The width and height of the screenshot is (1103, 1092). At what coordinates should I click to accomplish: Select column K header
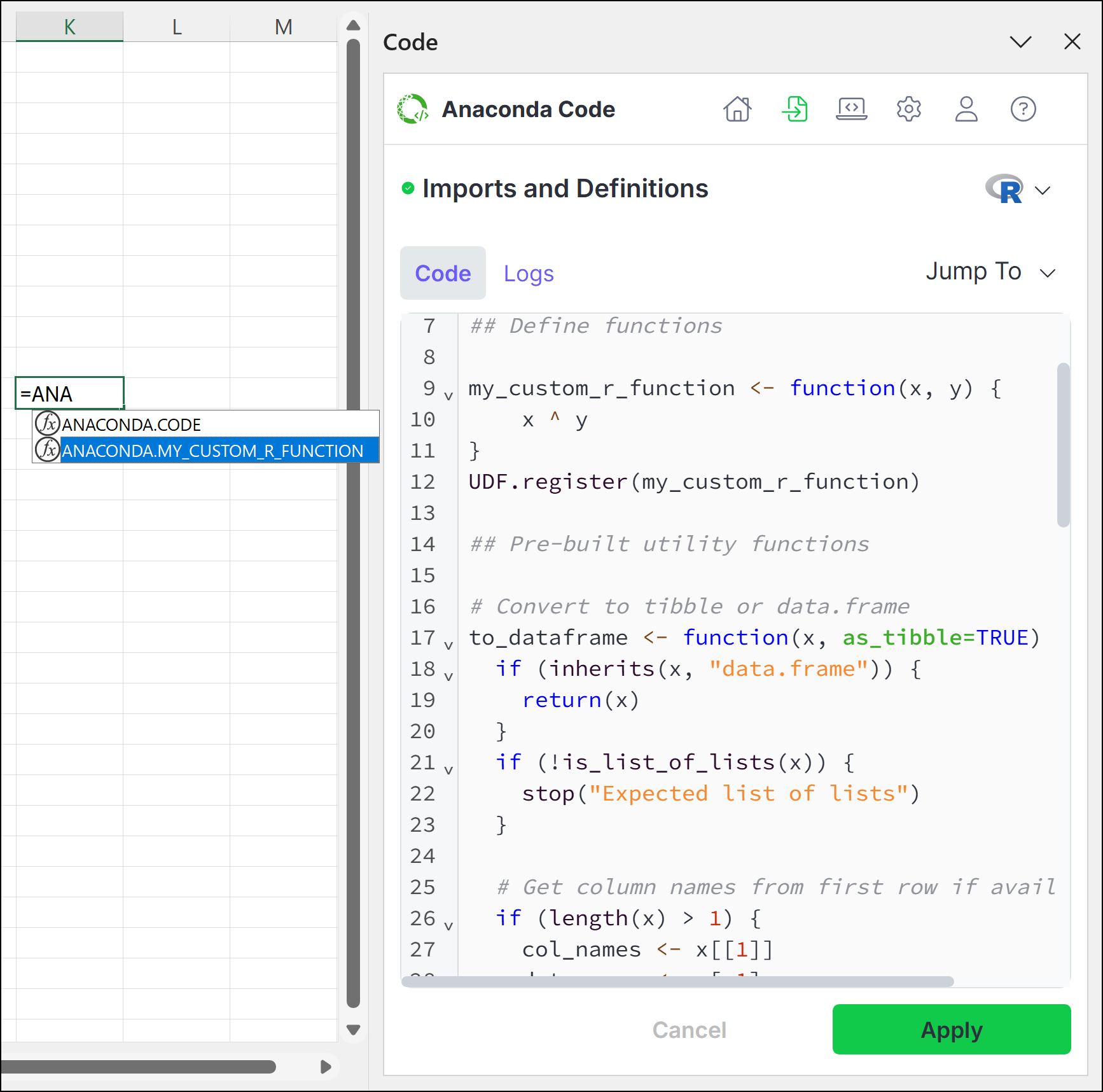[69, 27]
